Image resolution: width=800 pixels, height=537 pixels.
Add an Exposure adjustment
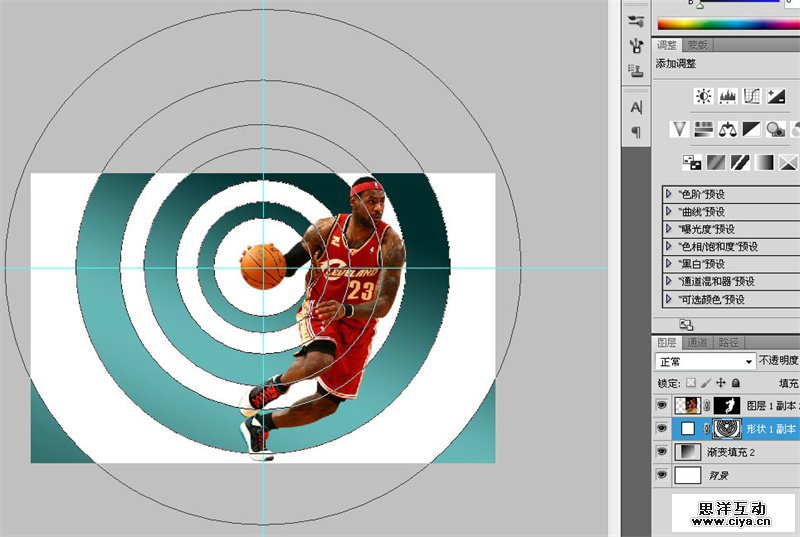[775, 96]
